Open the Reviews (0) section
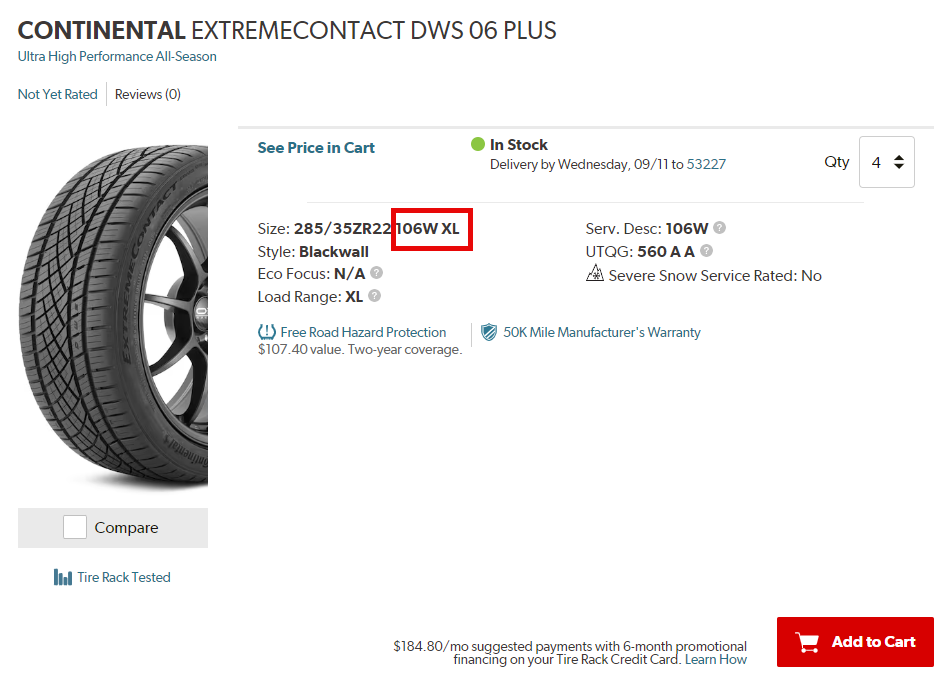The image size is (952, 686). tap(147, 93)
